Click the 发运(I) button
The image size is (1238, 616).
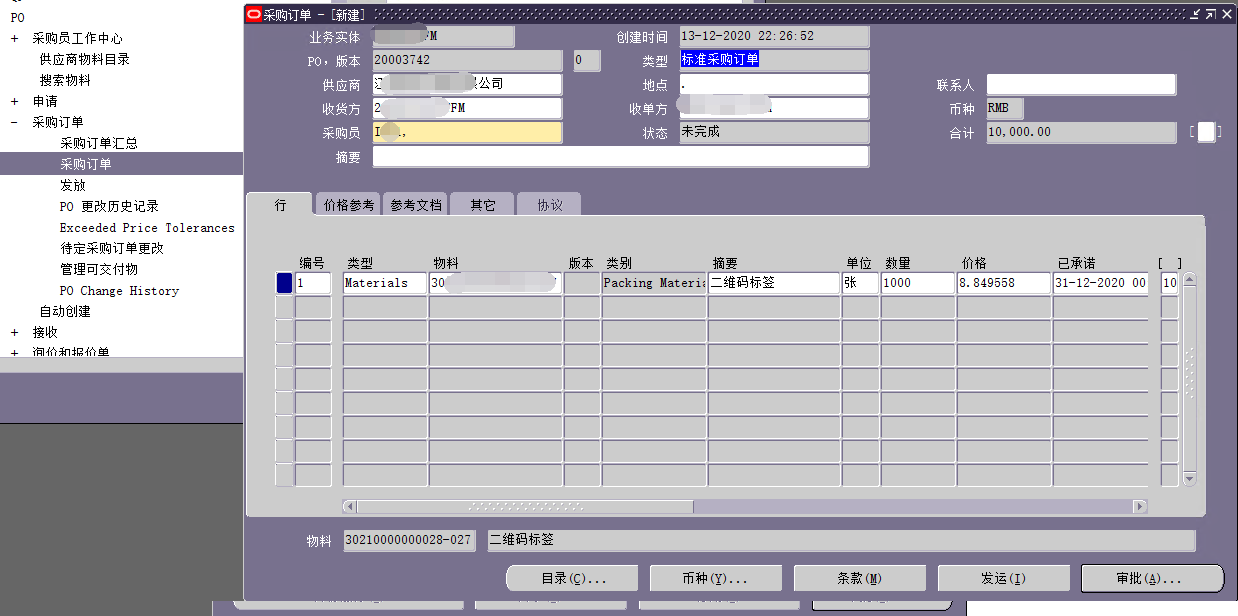pyautogui.click(x=1003, y=578)
